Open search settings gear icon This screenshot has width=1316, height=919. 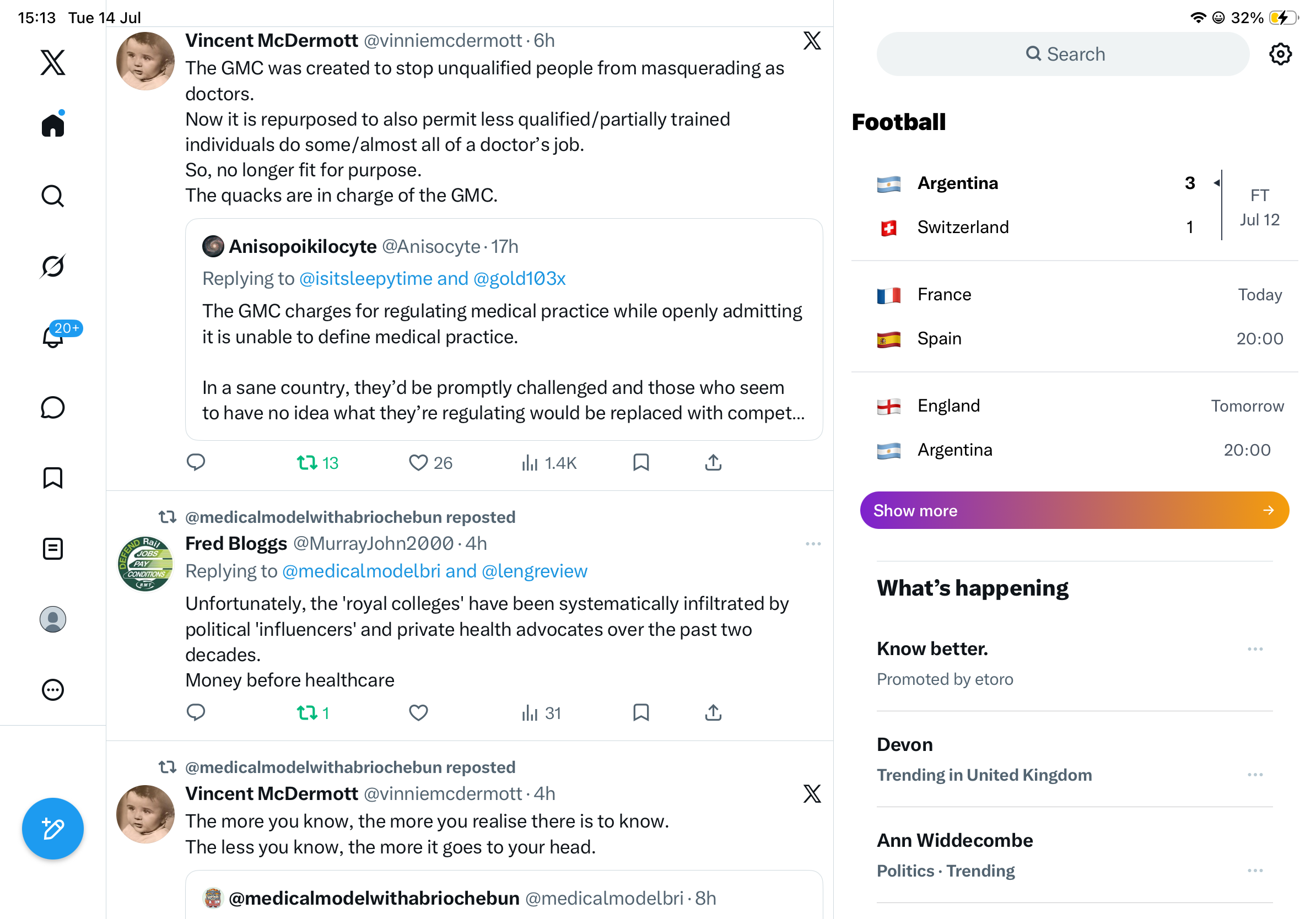tap(1280, 55)
